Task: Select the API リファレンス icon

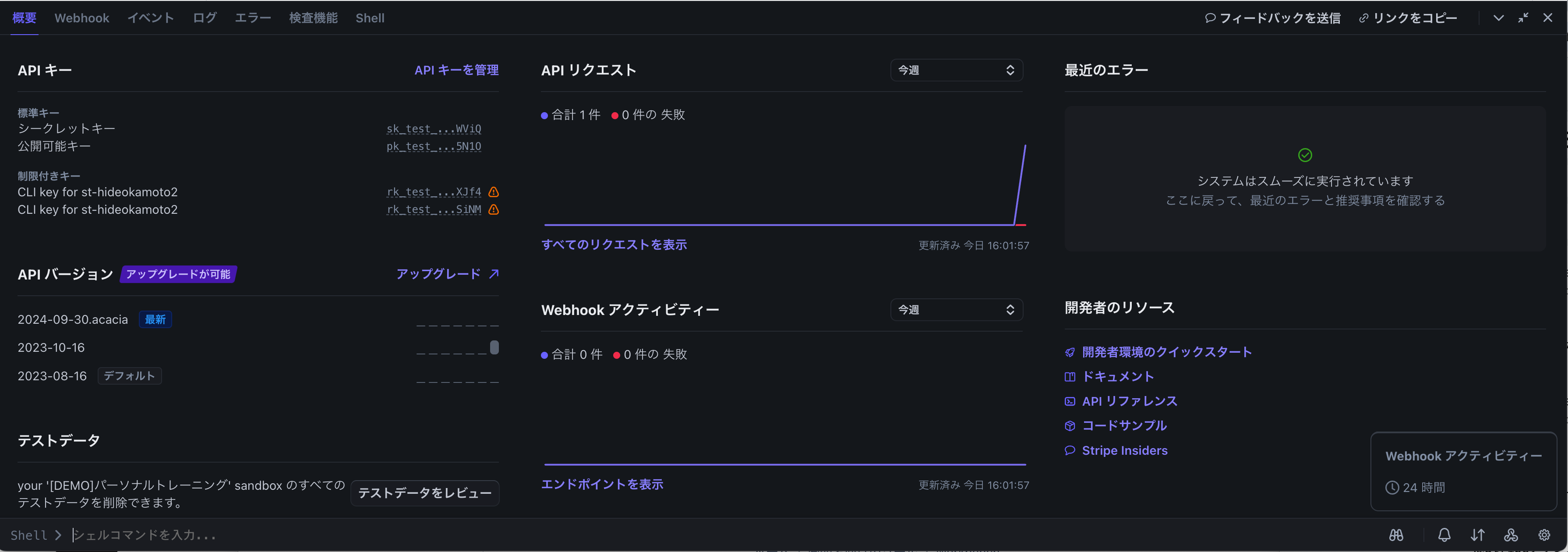Action: 1070,401
